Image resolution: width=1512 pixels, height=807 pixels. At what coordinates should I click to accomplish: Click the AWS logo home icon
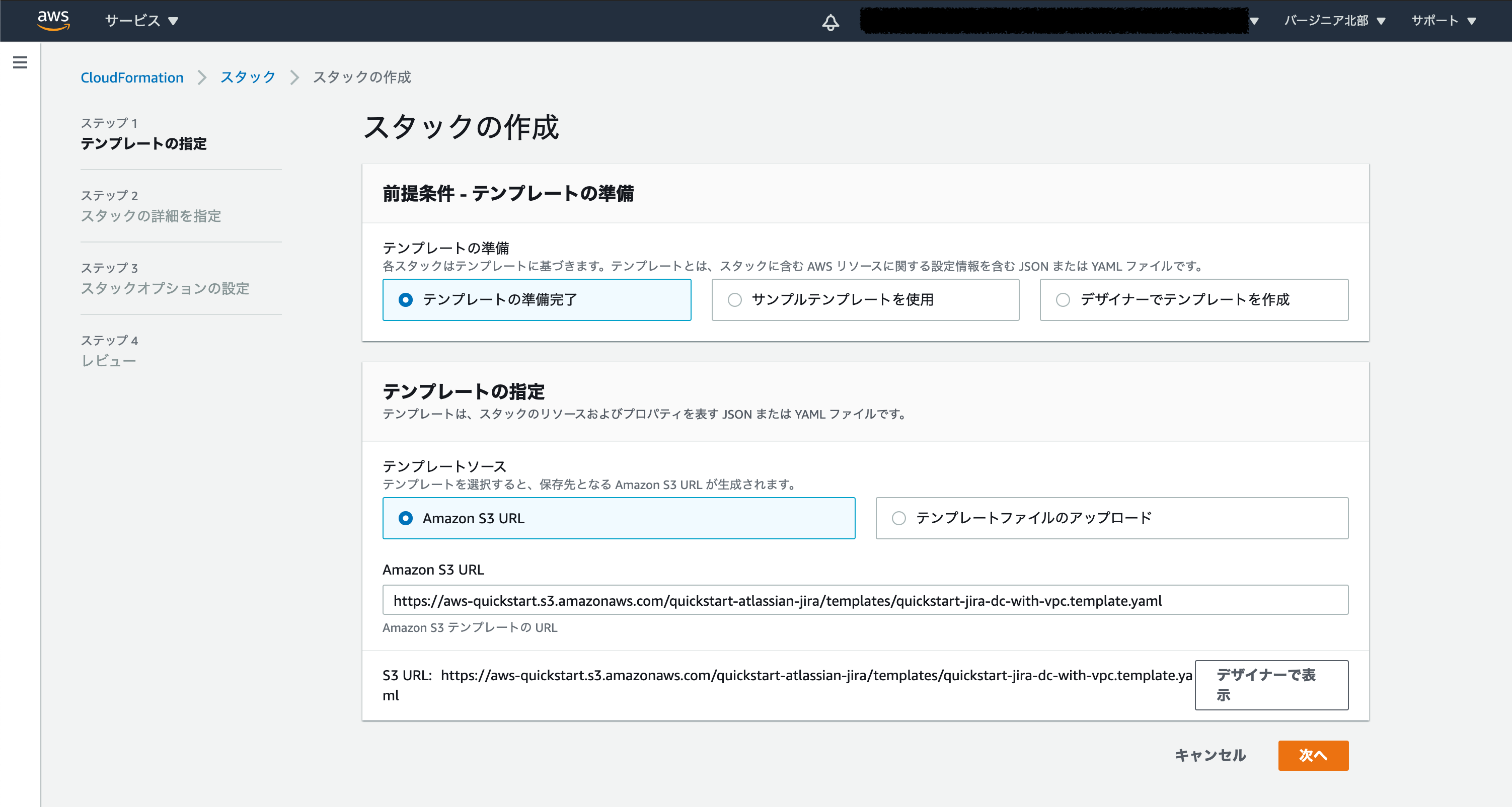53,20
